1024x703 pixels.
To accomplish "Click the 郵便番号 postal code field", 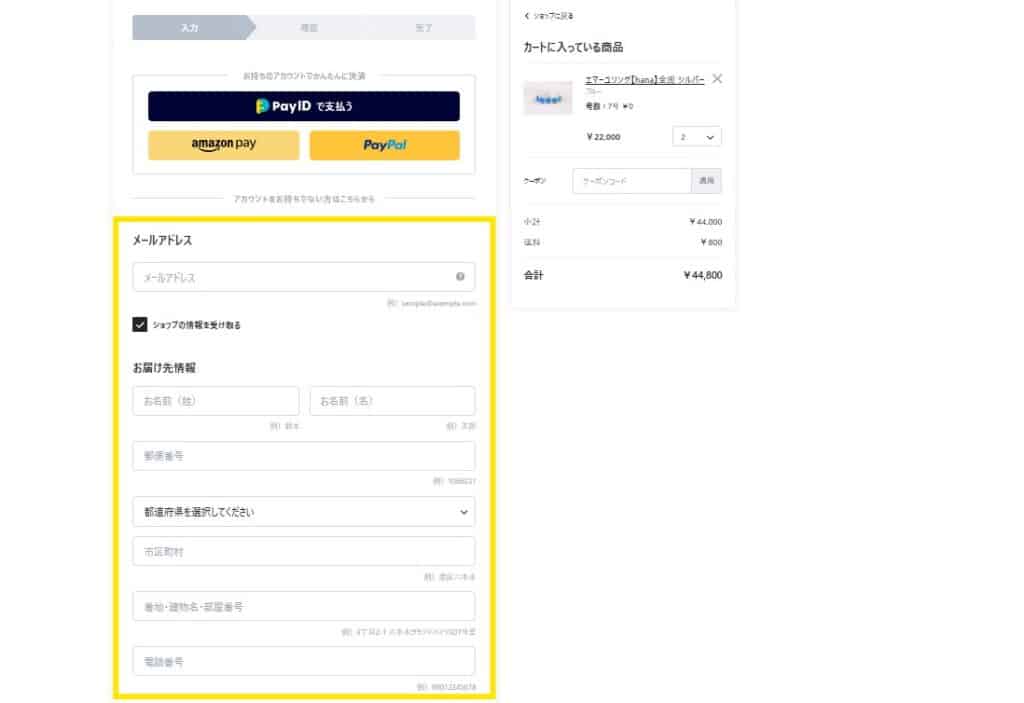I will click(x=304, y=456).
